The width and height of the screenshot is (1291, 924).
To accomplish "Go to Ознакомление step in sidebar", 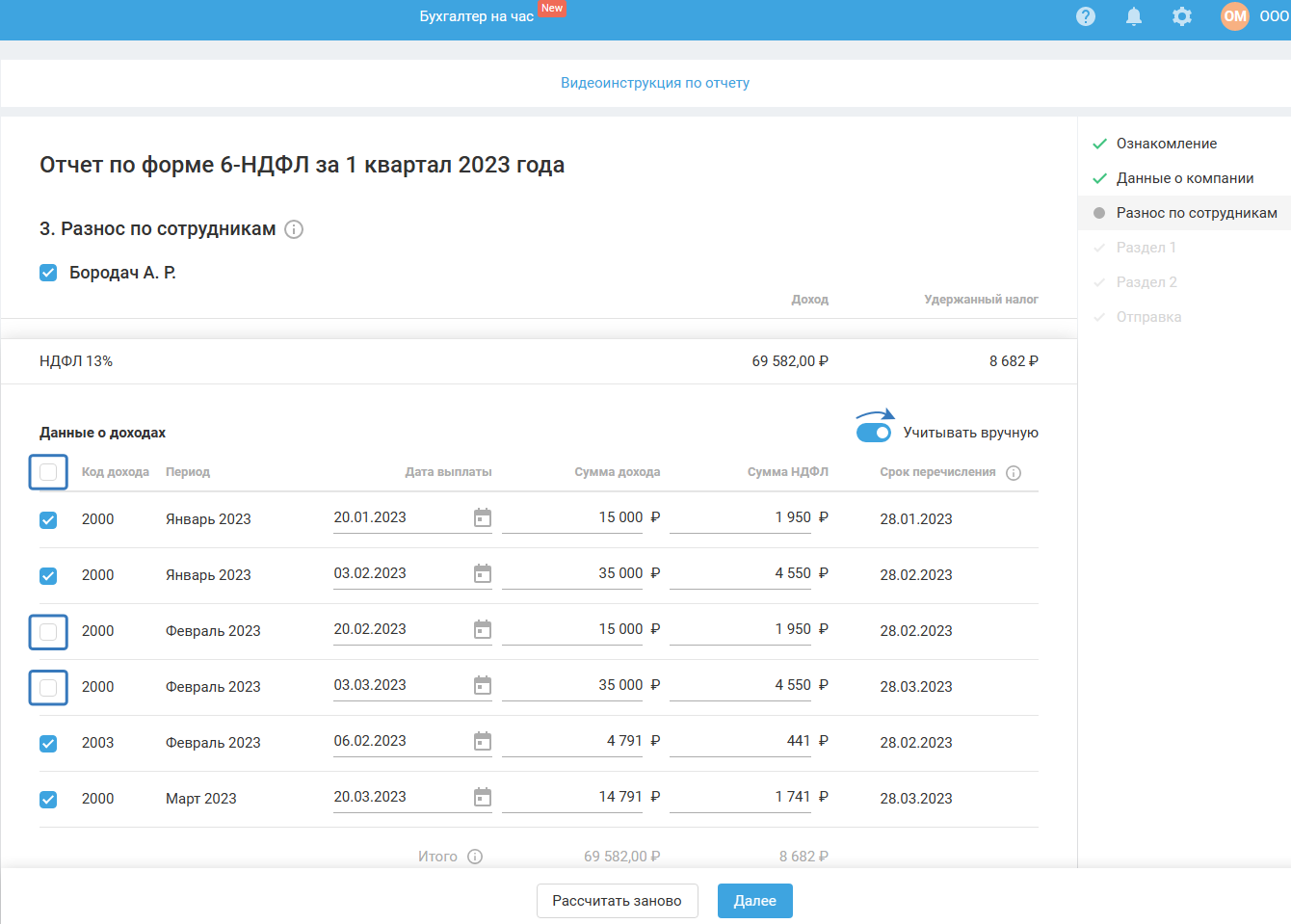I will (1166, 144).
